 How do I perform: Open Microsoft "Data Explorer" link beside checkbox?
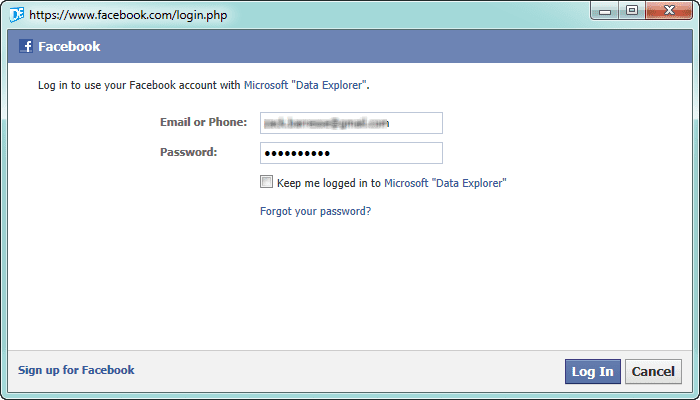[x=446, y=183]
